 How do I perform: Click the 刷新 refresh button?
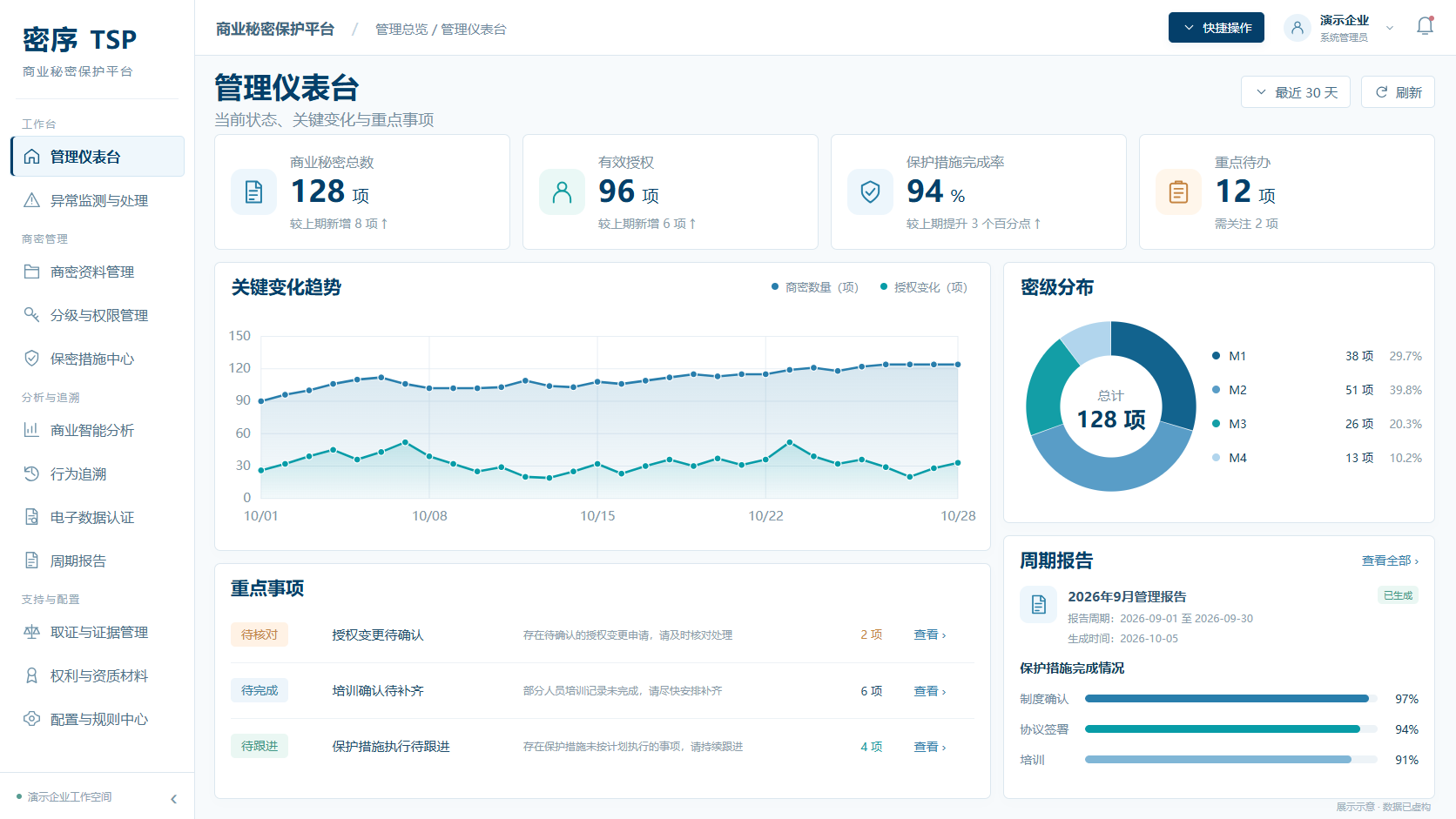(1398, 92)
